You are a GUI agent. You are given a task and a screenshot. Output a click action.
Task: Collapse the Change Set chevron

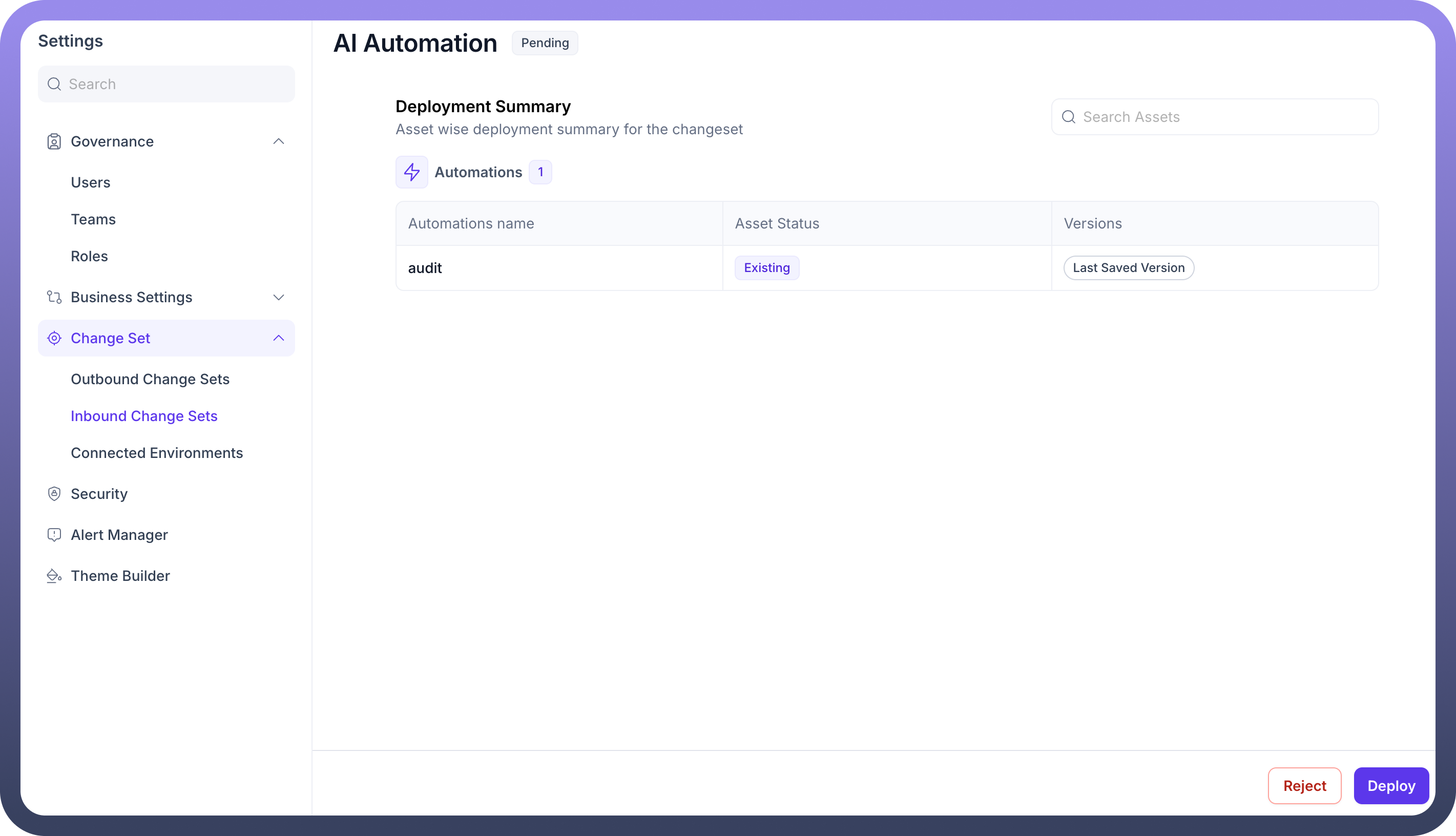click(x=279, y=338)
